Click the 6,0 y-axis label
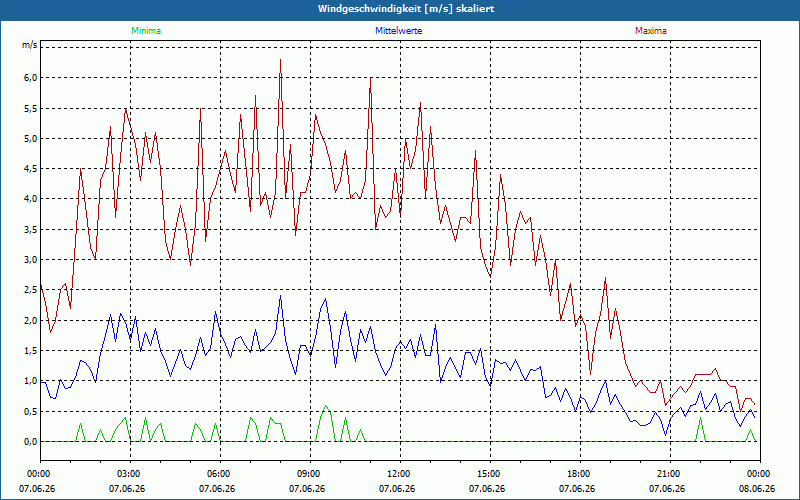800x500 pixels. pyautogui.click(x=30, y=78)
